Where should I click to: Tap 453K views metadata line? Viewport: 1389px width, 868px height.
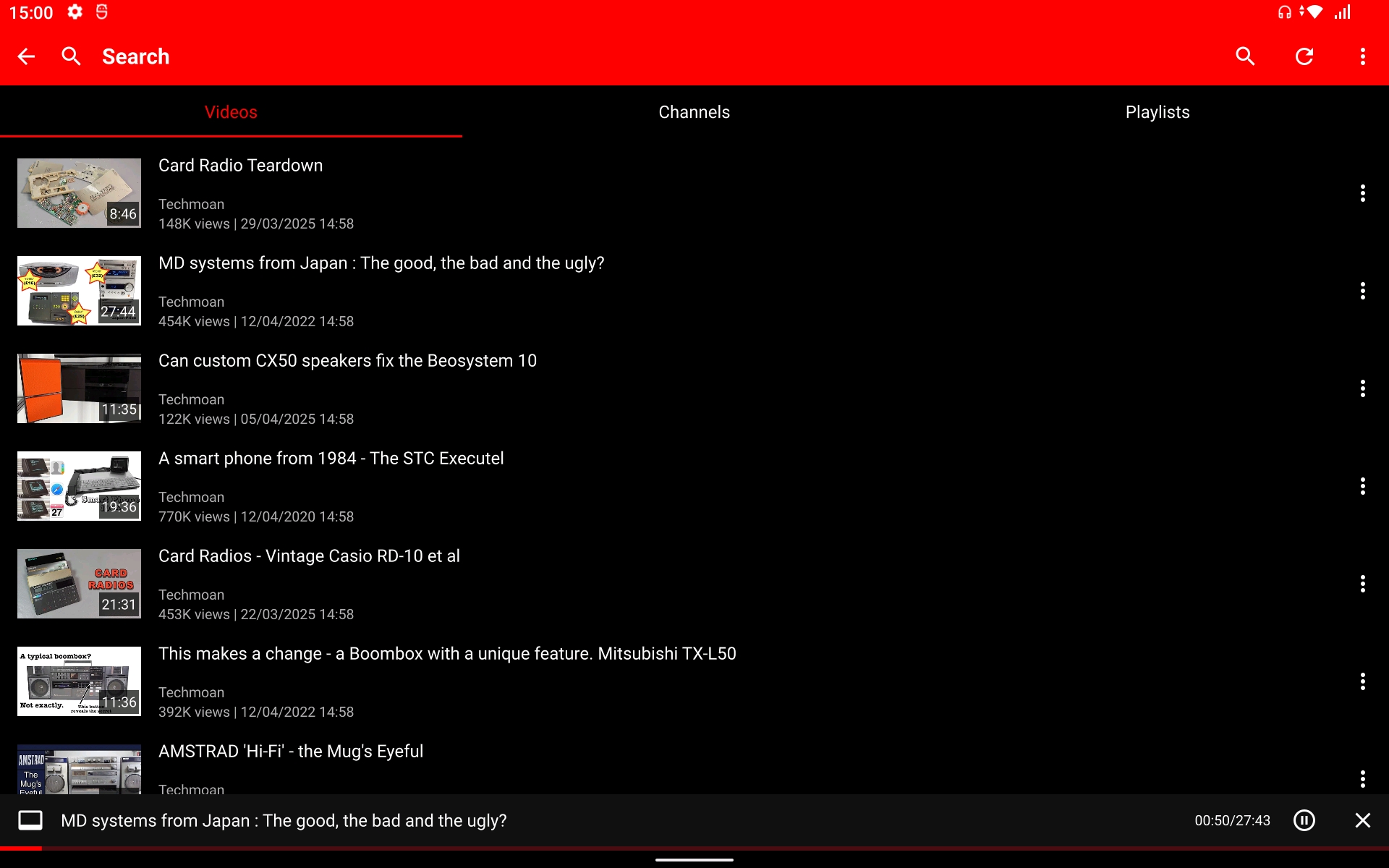click(256, 614)
